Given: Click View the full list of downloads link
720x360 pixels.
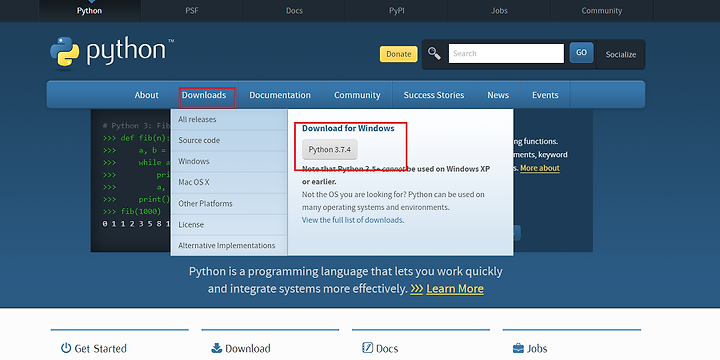Looking at the screenshot, I should 352,220.
